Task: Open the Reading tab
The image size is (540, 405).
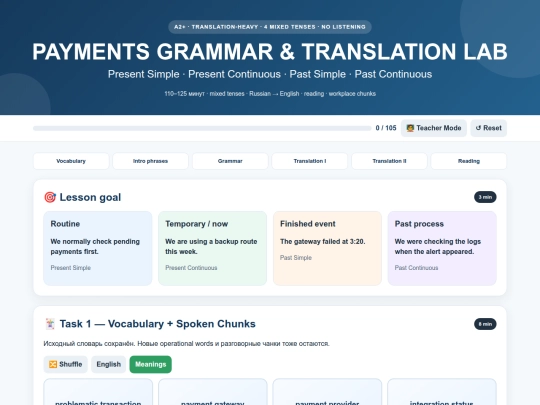Action: (x=469, y=161)
